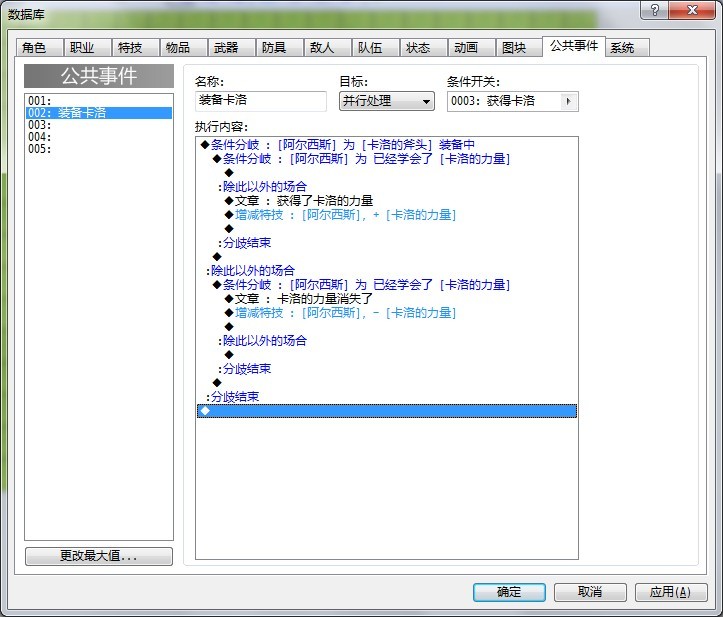723x617 pixels.
Task: Select the 图块 tab
Action: coord(519,47)
